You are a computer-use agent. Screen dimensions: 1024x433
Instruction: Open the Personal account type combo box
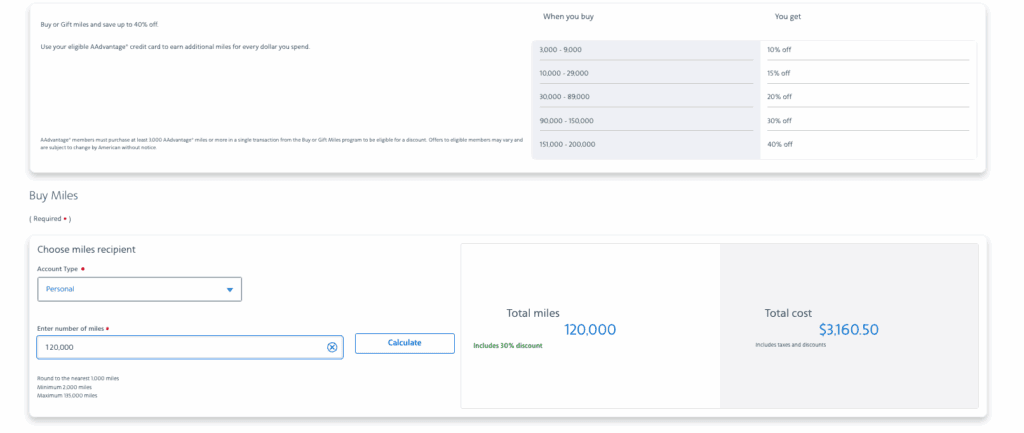[139, 289]
